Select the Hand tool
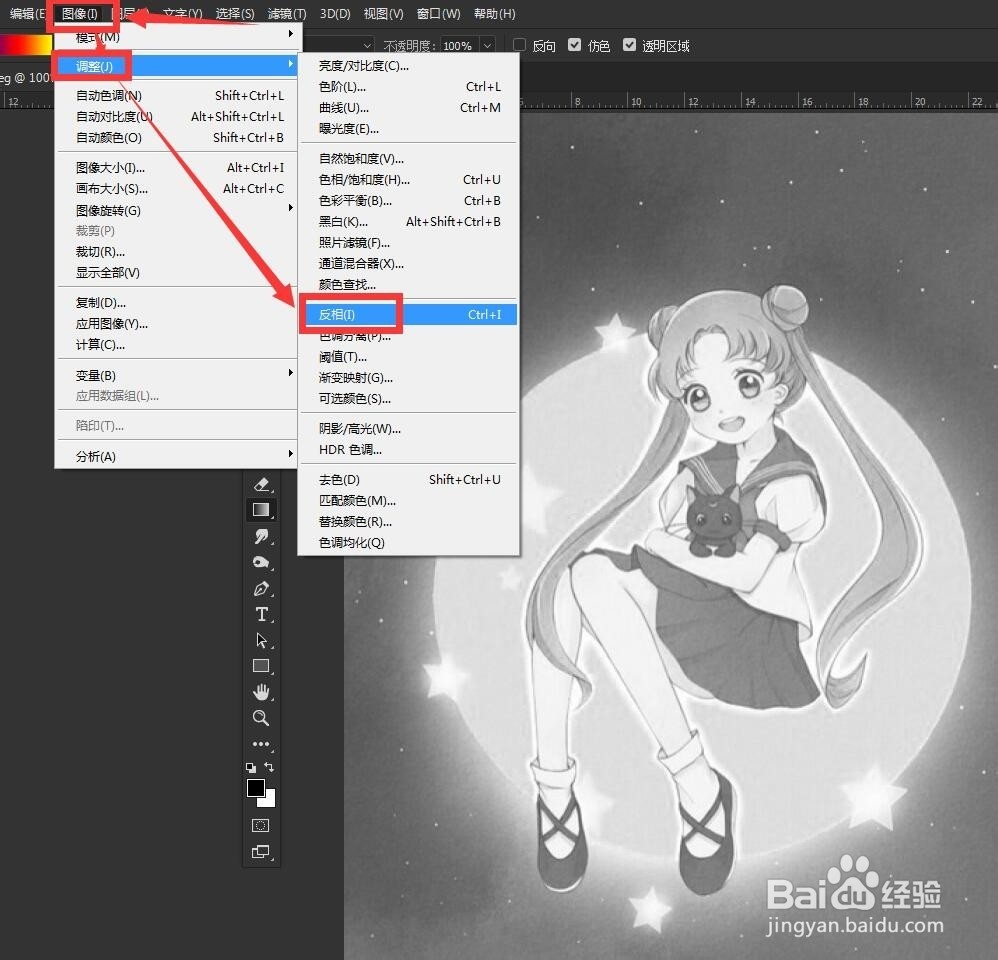Viewport: 998px width, 960px height. click(261, 692)
